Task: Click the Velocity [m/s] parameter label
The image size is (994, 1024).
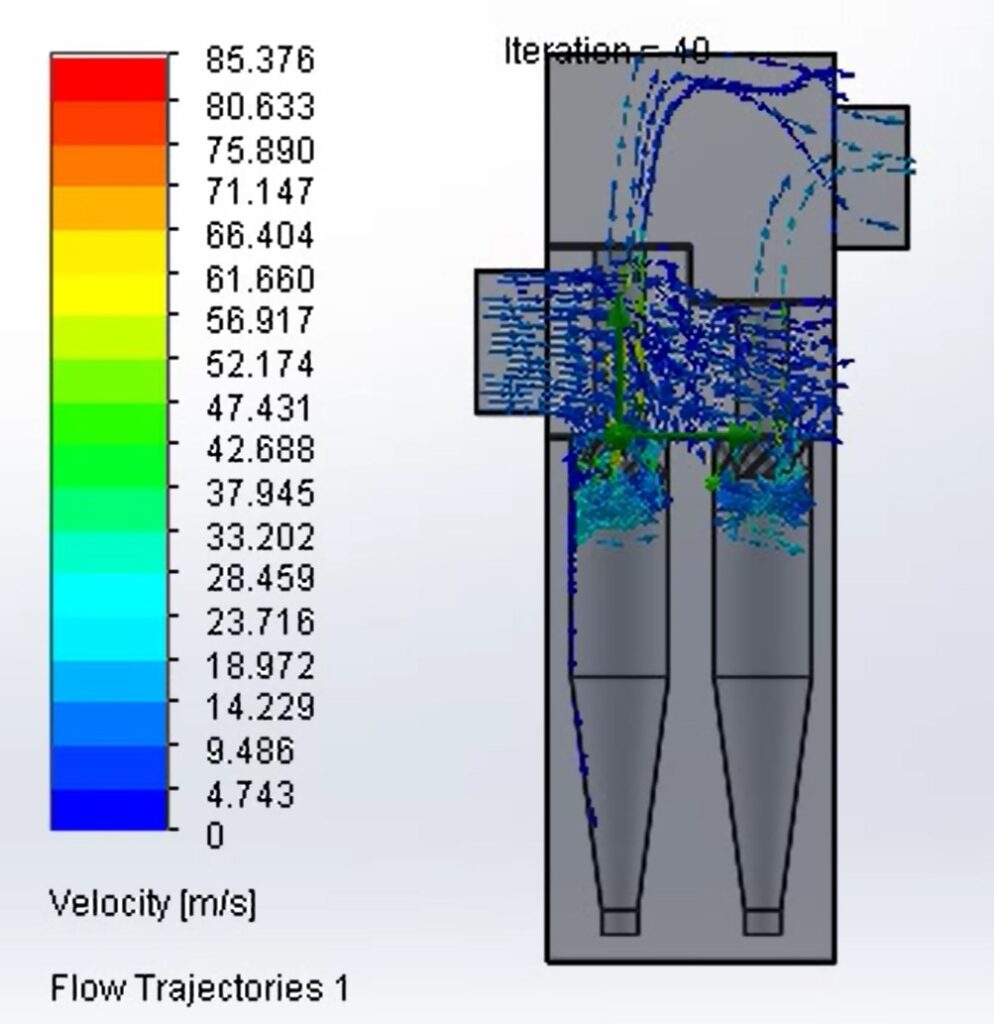Action: pos(152,905)
